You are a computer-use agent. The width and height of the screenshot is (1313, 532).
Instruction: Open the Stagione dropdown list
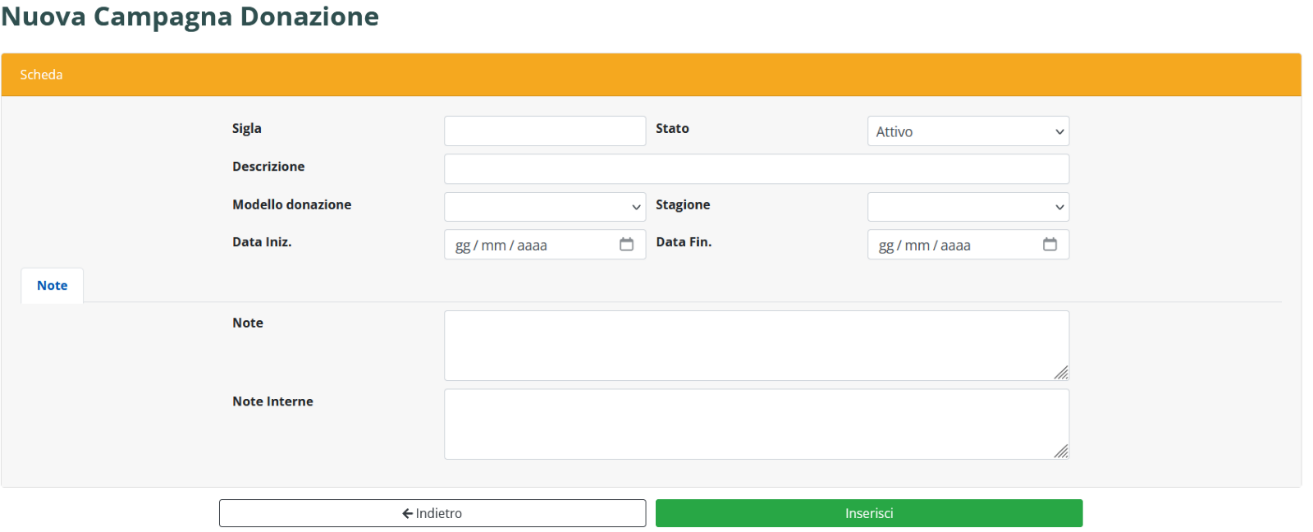(x=967, y=207)
